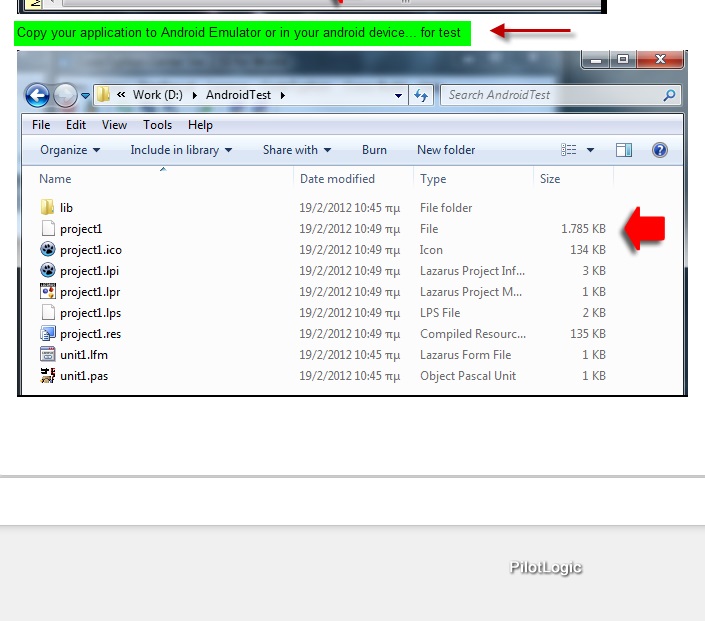Click the Object Pascal Unit type text

click(468, 376)
